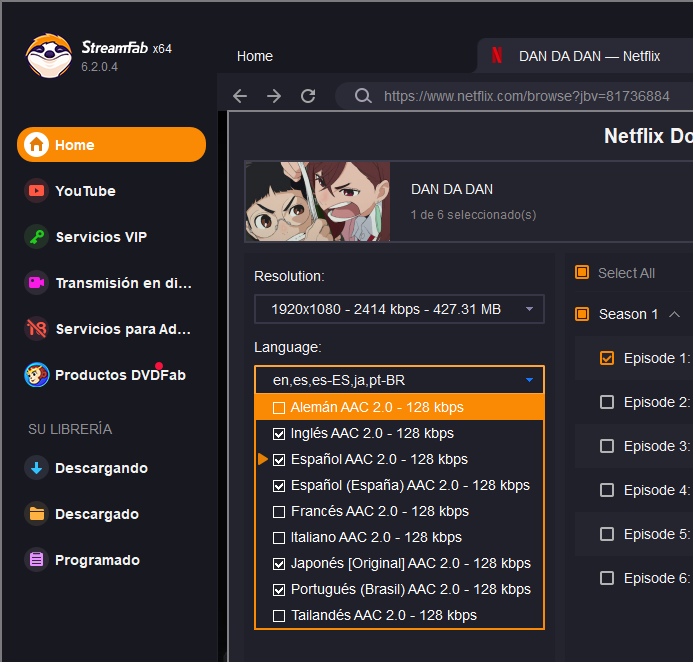Screen dimensions: 693x662
Task: Toggle the Select All checkbox
Action: point(582,272)
